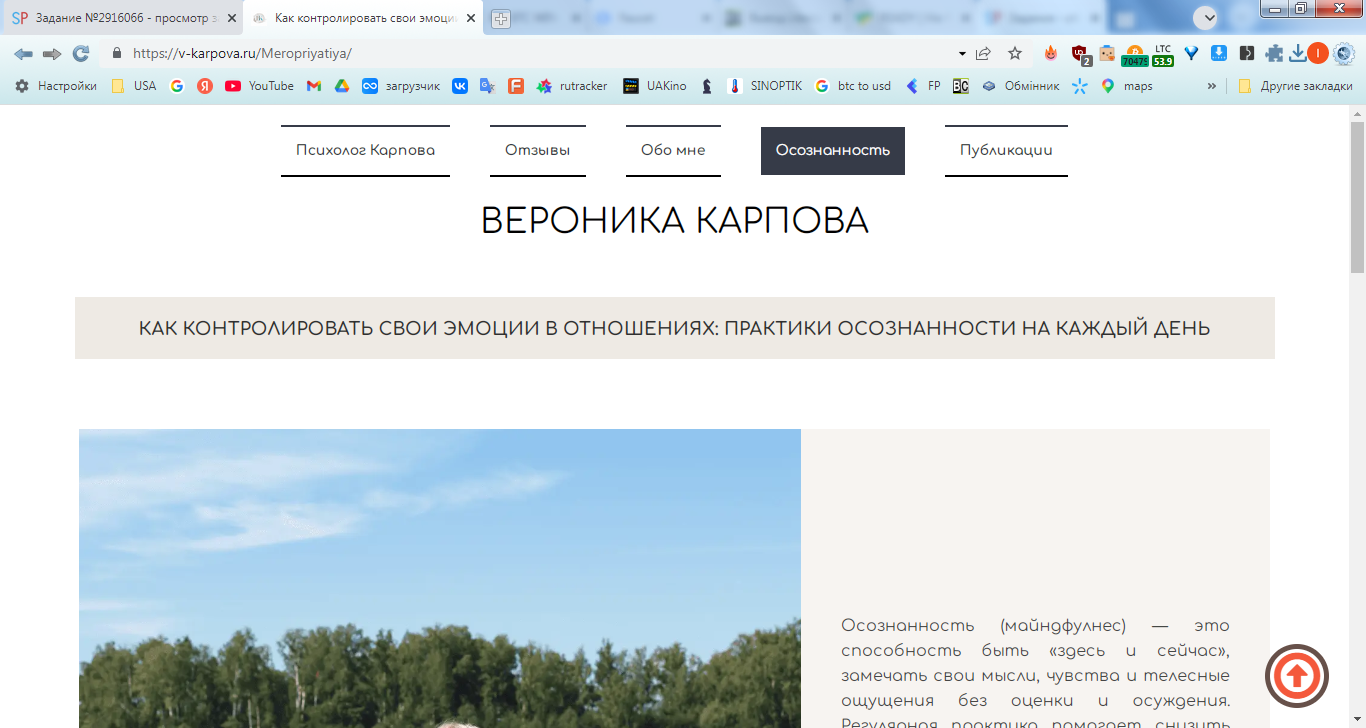
Task: Open the Google bookmark icon
Action: [x=177, y=86]
